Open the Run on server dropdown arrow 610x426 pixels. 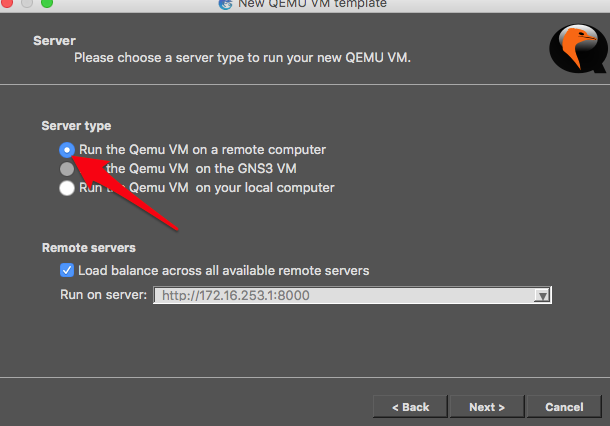tap(542, 295)
